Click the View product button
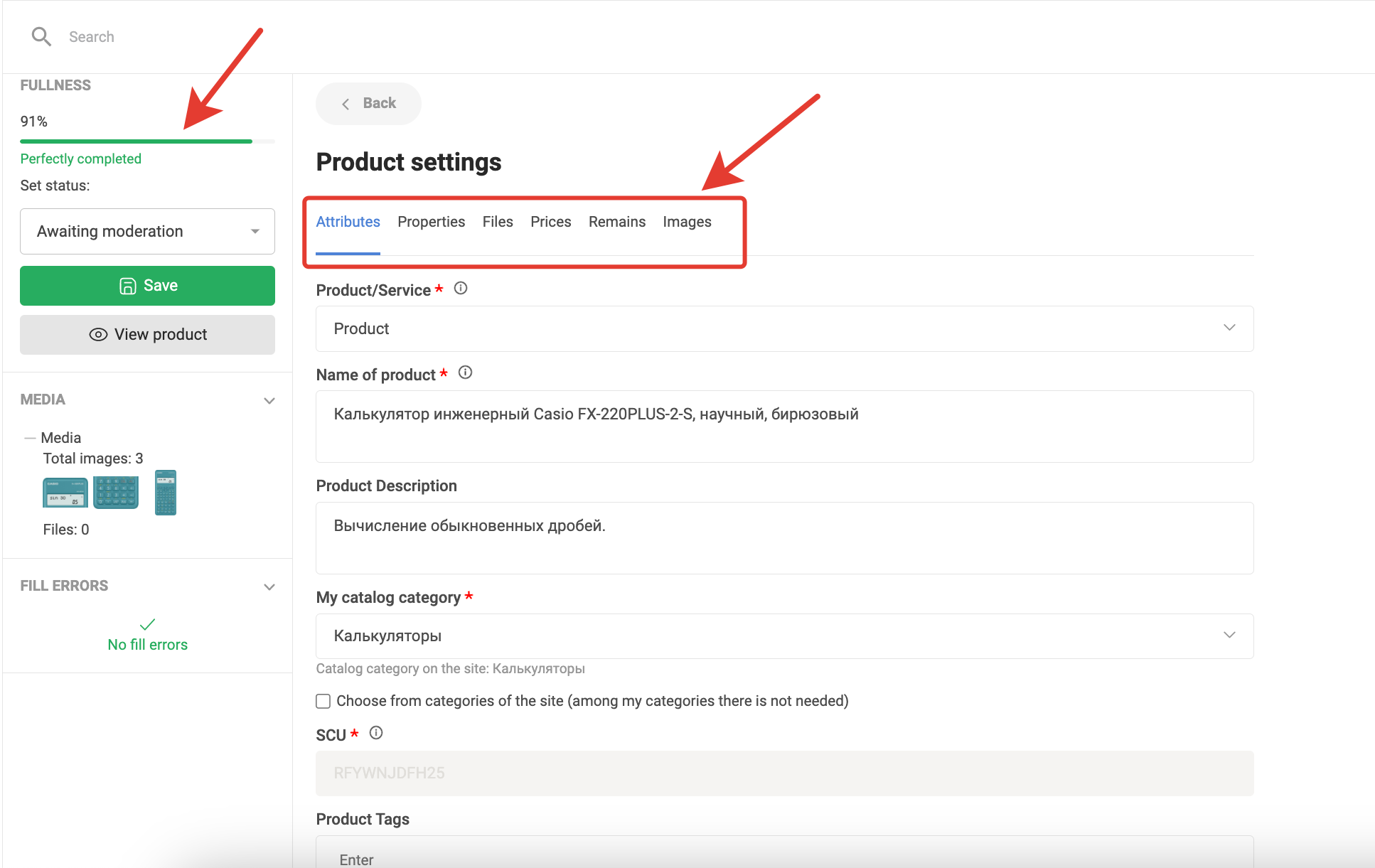1375x868 pixels. tap(147, 335)
